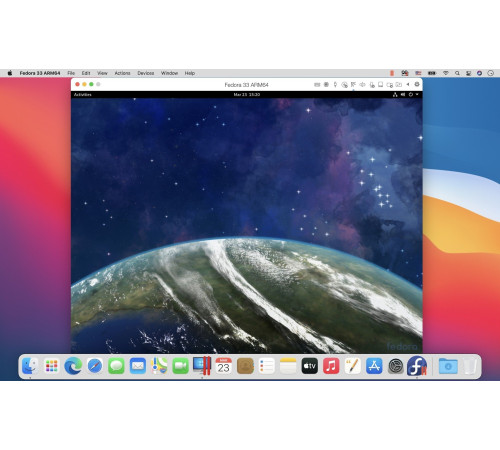The width and height of the screenshot is (500, 450).
Task: Click the red Parallels icon in menu bar
Action: coord(392,73)
